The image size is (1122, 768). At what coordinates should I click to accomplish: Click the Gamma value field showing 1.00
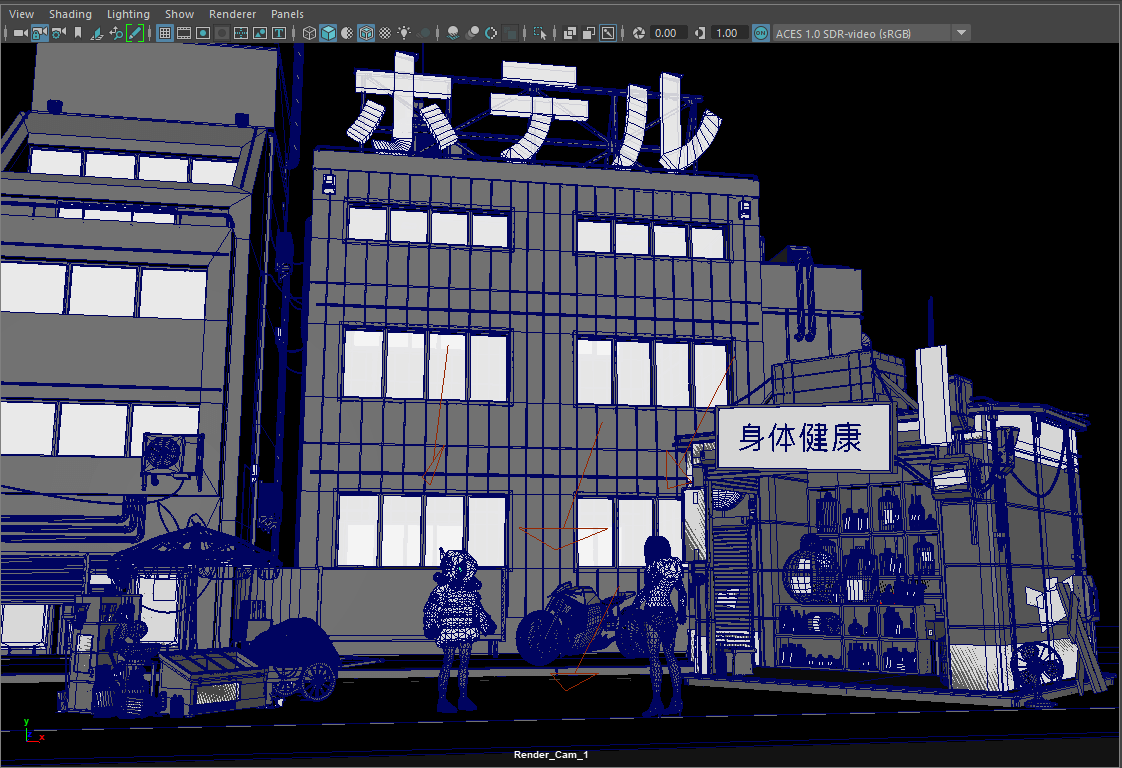[728, 33]
